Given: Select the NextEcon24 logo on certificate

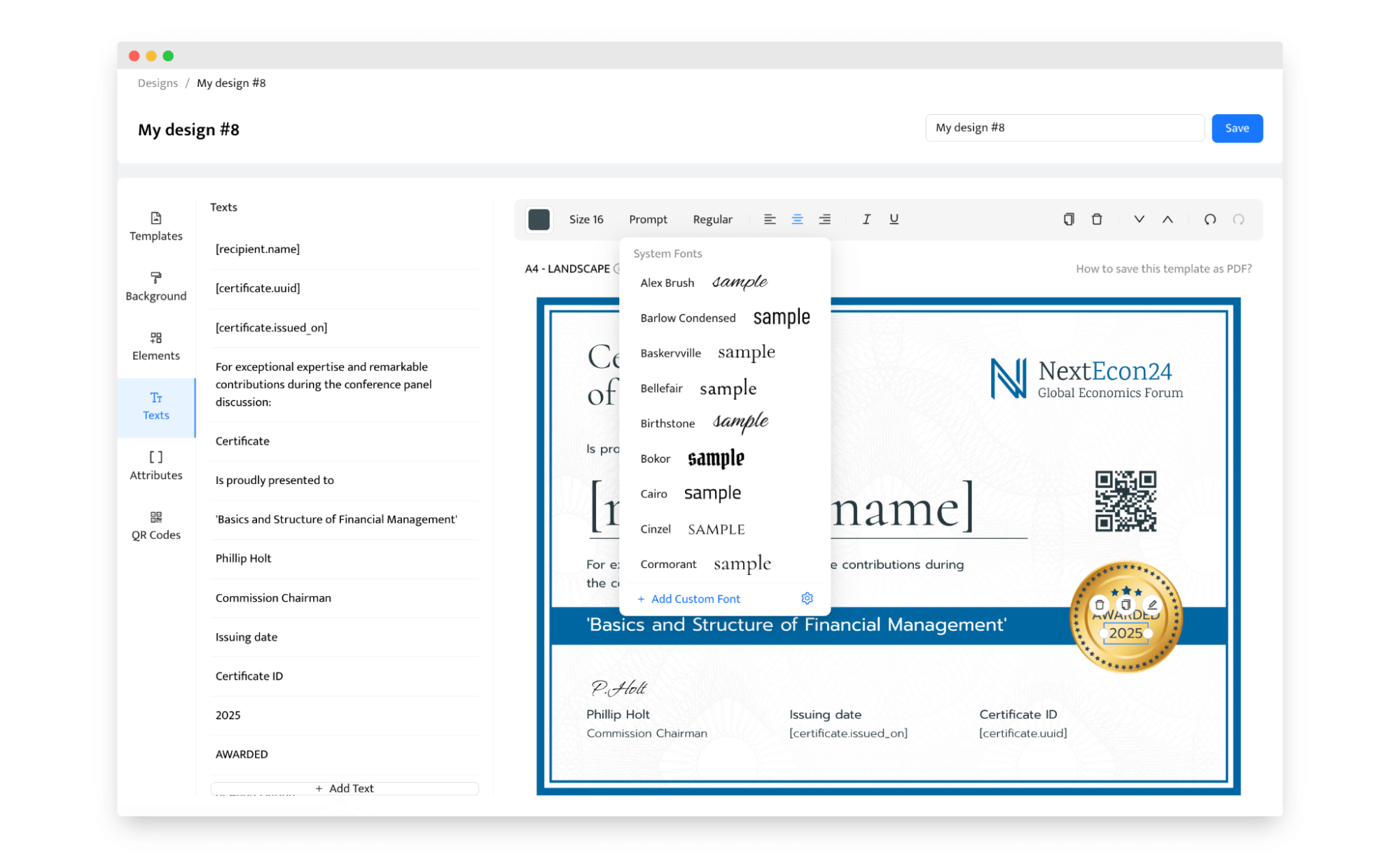Looking at the screenshot, I should tap(1086, 379).
